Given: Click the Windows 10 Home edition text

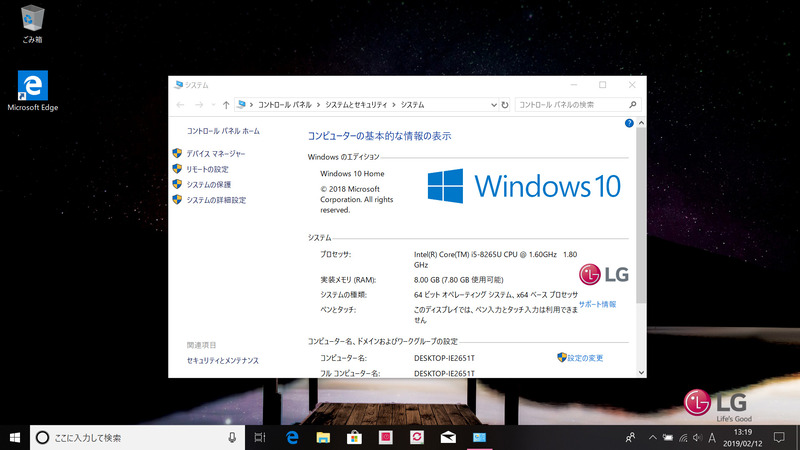Looking at the screenshot, I should pyautogui.click(x=352, y=173).
